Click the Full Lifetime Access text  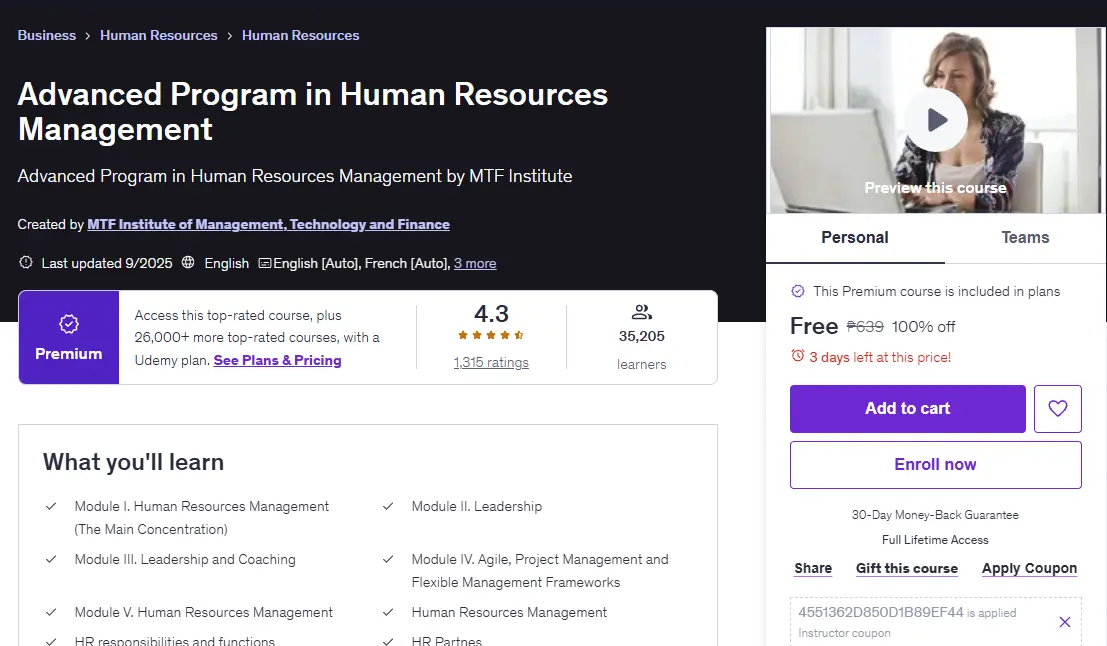[x=935, y=539]
